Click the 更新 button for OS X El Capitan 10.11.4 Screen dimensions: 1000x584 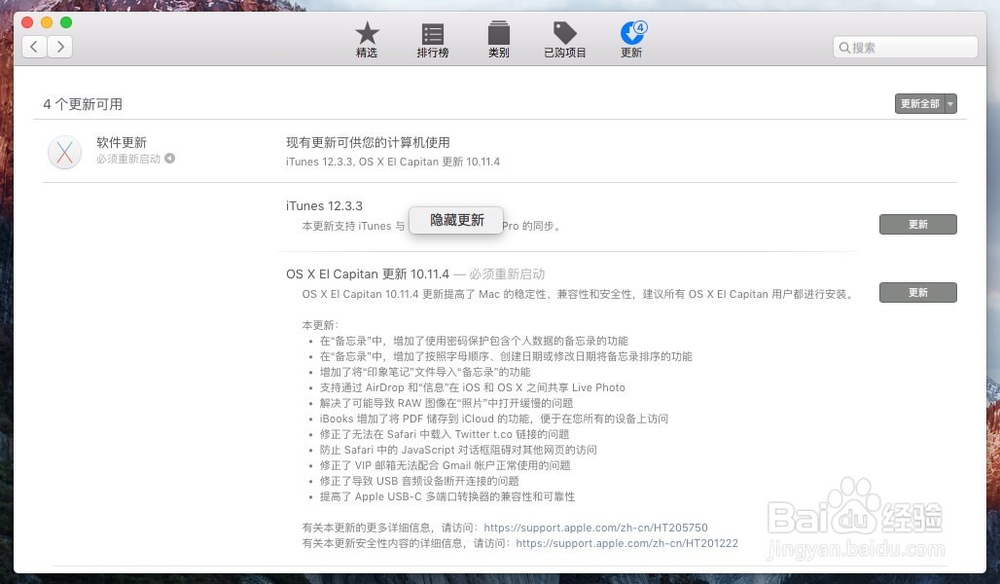[x=918, y=293]
